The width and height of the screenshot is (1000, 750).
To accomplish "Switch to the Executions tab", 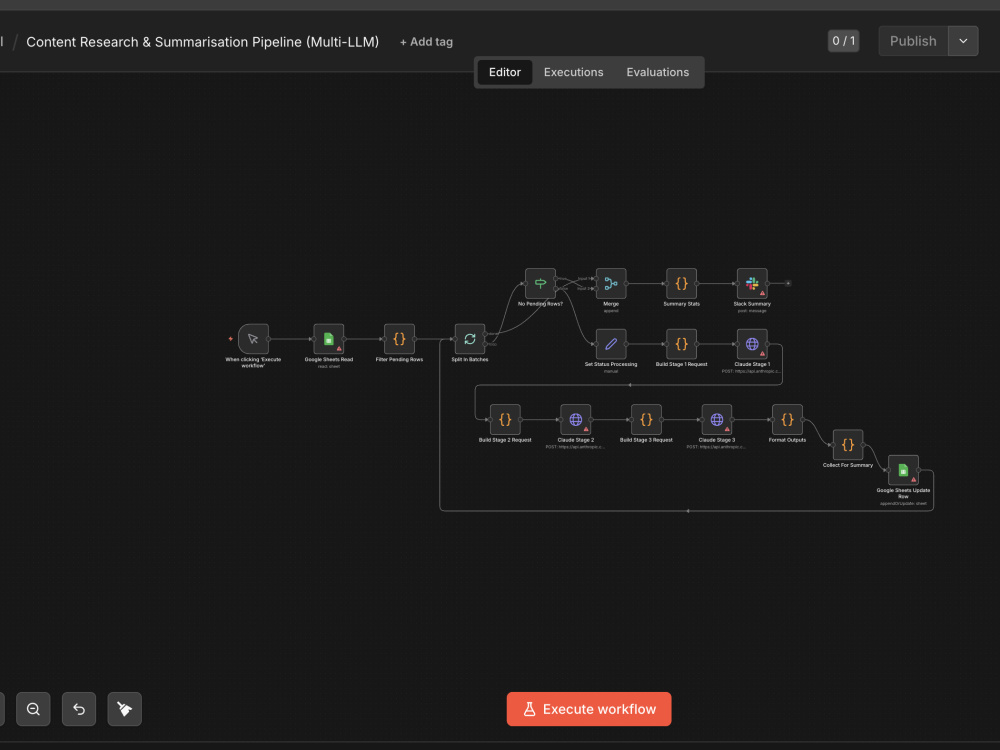I will coord(573,72).
